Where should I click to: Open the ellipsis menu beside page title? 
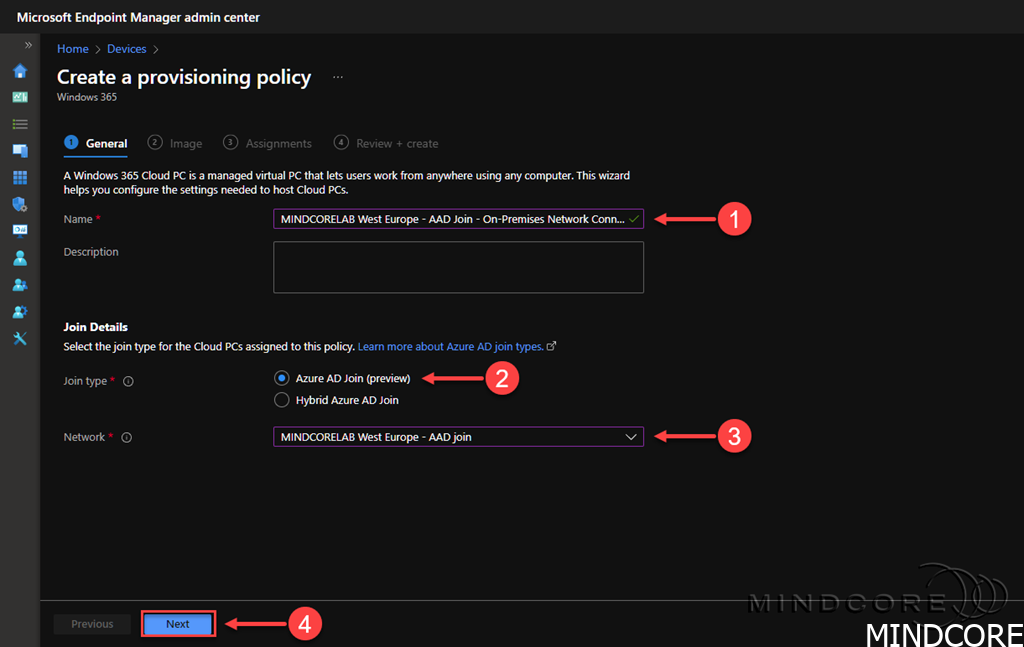338,77
